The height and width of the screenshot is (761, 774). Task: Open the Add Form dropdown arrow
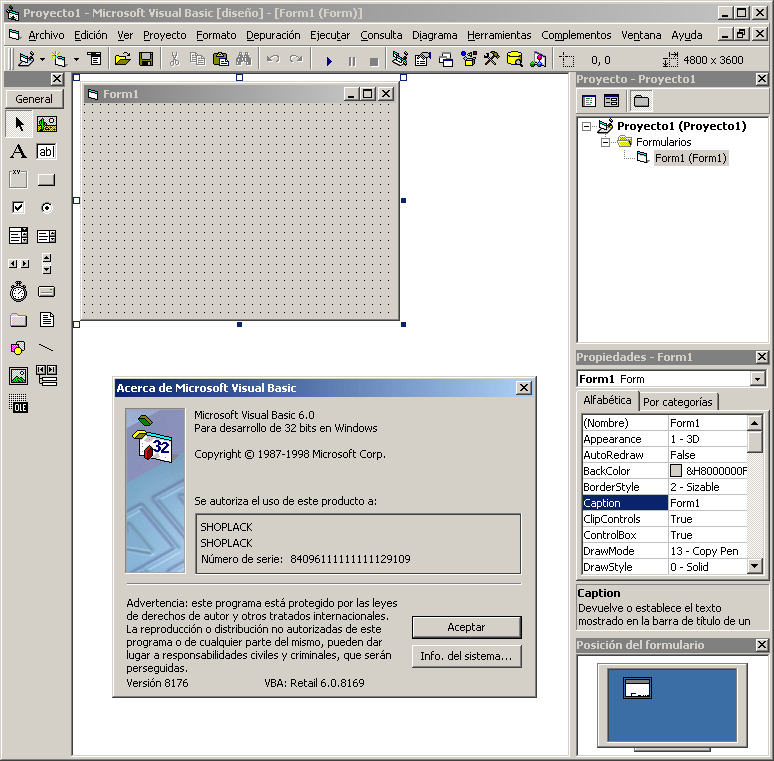coord(77,60)
